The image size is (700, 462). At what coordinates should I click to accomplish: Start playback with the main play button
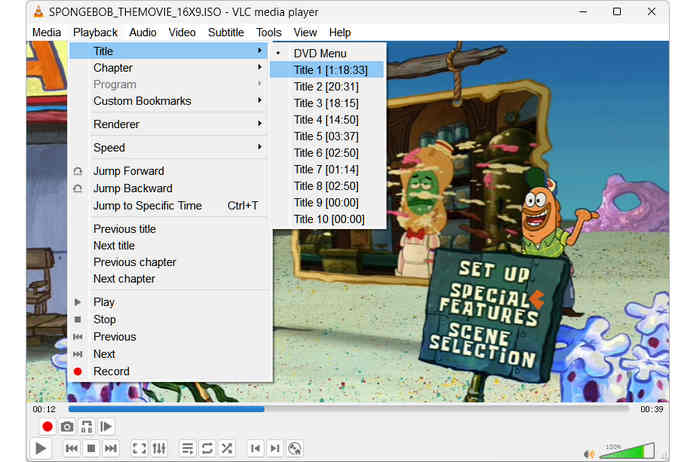41,448
